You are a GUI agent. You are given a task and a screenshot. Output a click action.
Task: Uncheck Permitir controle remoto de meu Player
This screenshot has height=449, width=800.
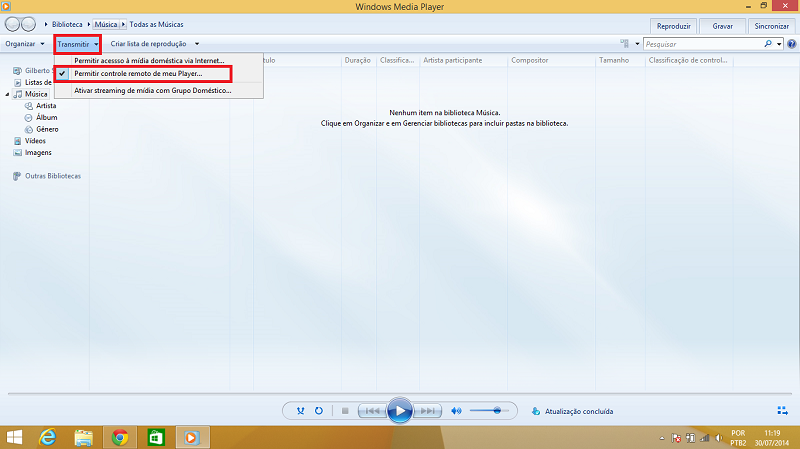(138, 74)
